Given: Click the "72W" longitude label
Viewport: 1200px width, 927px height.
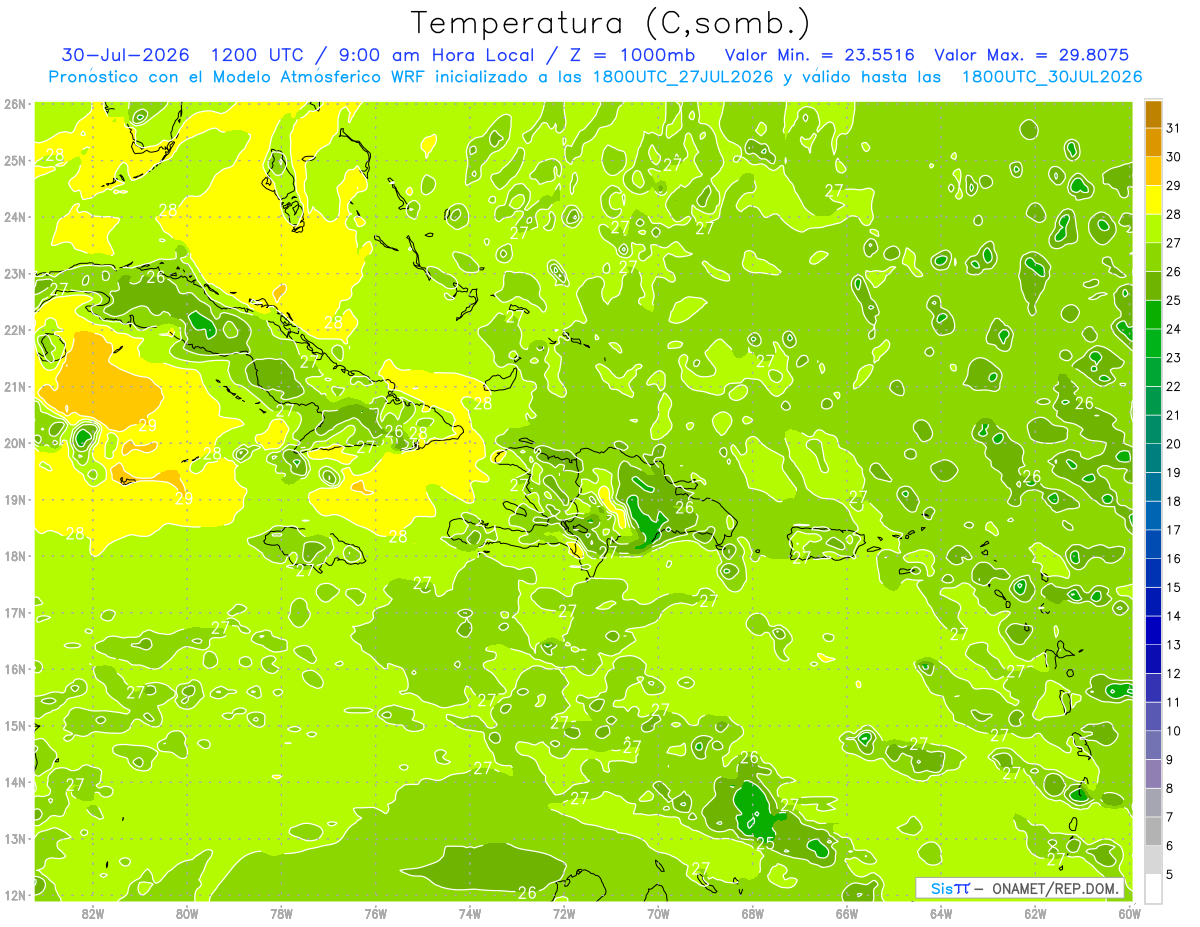Looking at the screenshot, I should pos(564,913).
